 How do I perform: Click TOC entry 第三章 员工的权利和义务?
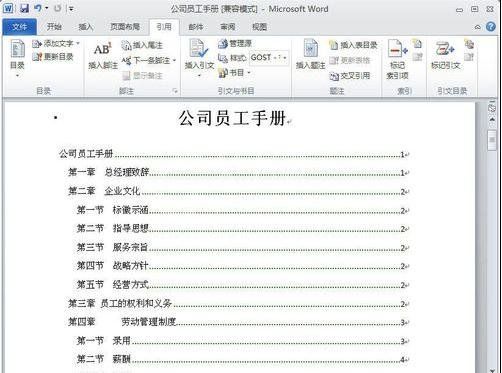[x=239, y=303]
